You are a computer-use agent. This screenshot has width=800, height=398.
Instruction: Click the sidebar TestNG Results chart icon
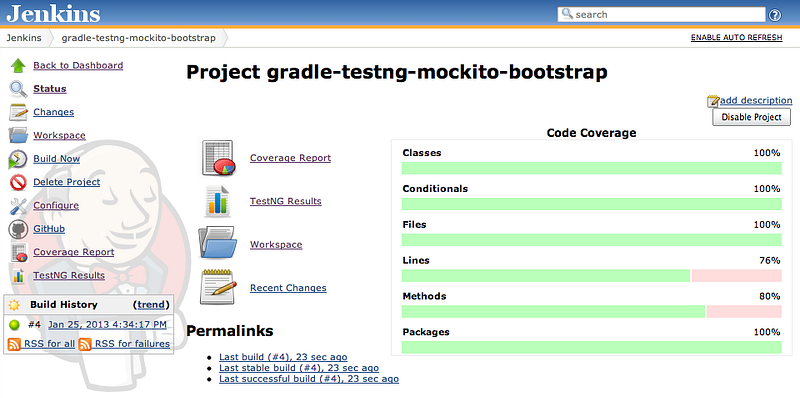(x=18, y=276)
